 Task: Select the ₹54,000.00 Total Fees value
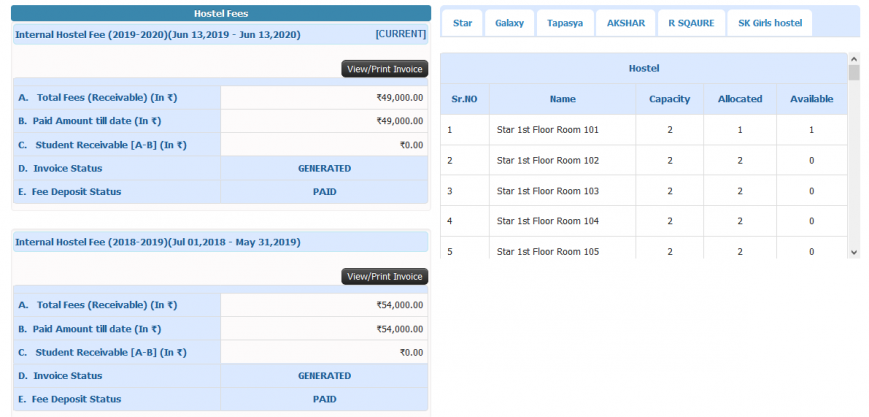pos(400,305)
